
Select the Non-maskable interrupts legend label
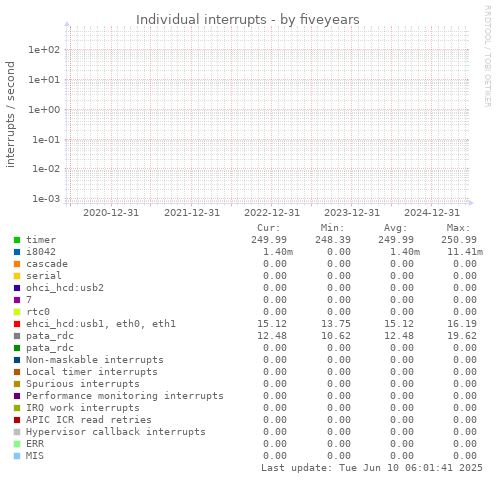95,360
